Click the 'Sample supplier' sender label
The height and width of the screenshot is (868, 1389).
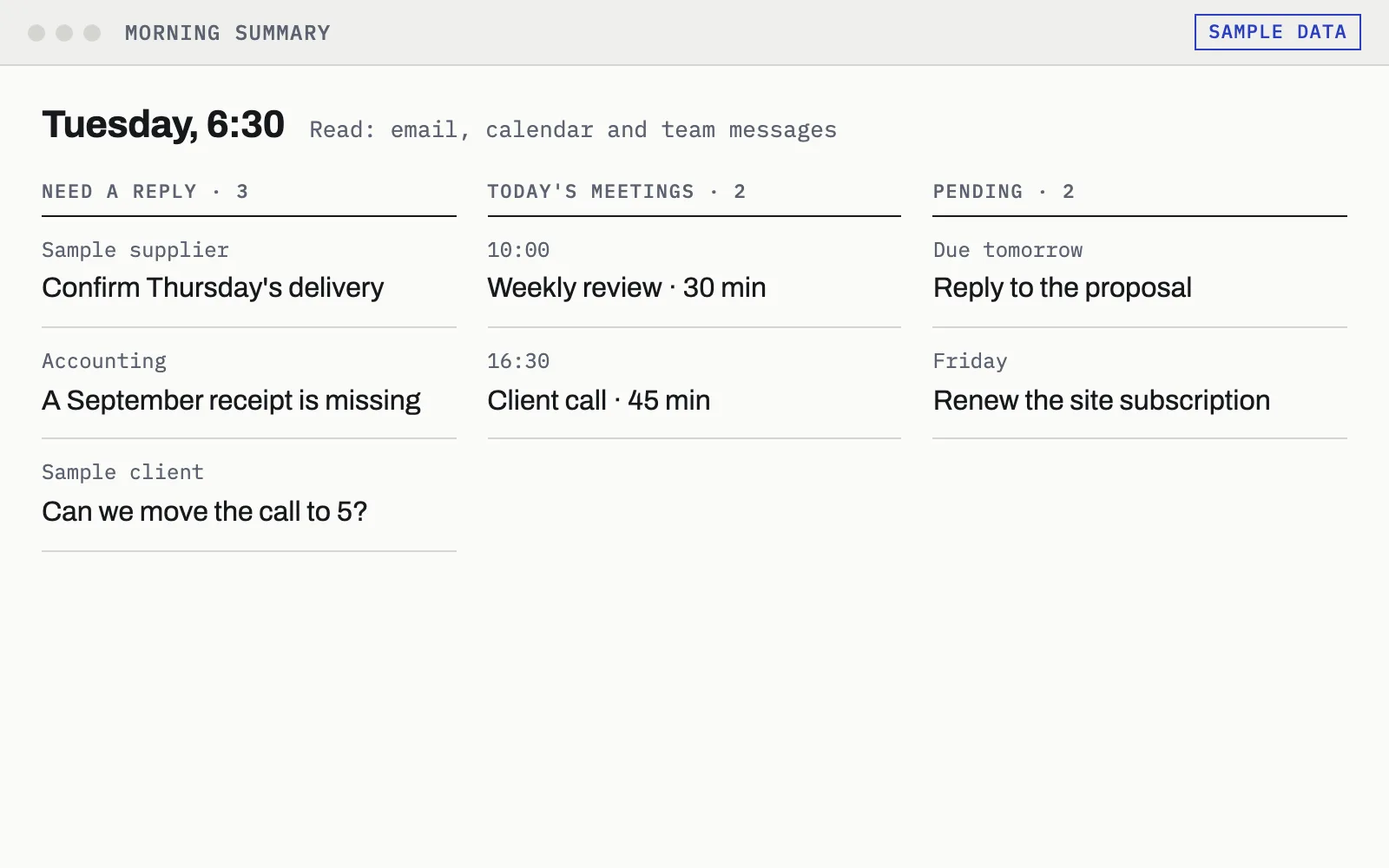[135, 250]
